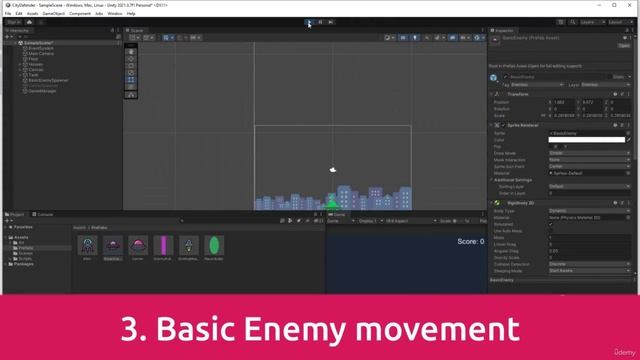Open the undo history icon in the toolbar
The image size is (640, 360).
pyautogui.click(x=561, y=22)
